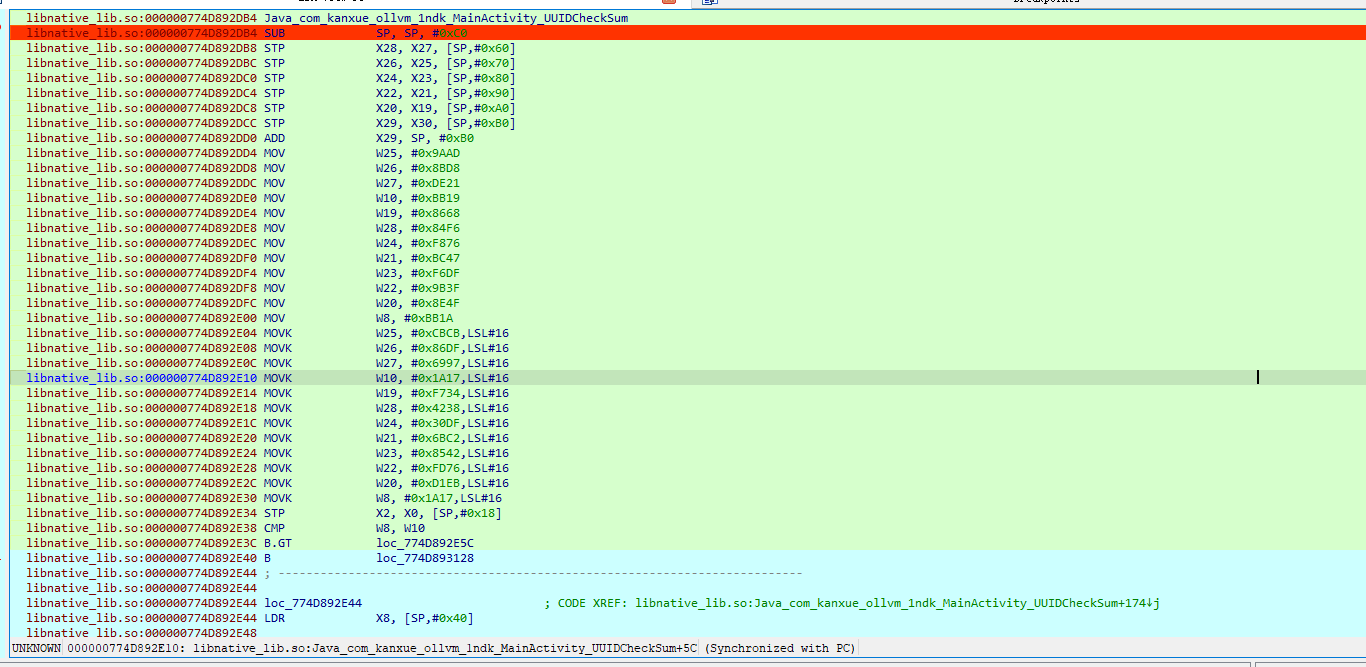Click the MOV W19, #0x8668 line

(243, 213)
